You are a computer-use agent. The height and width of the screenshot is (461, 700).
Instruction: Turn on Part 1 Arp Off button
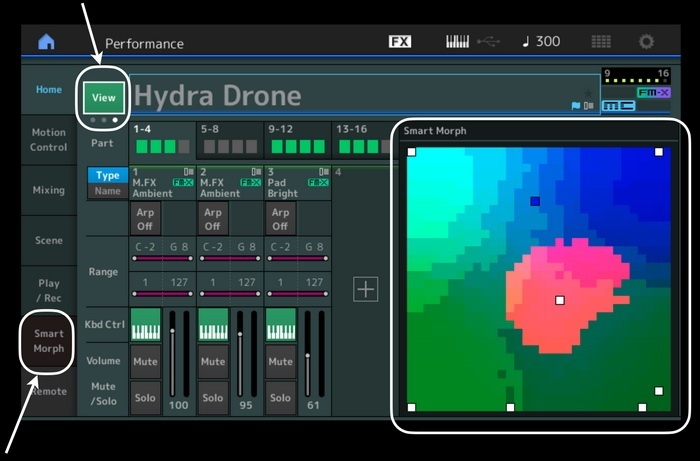(x=145, y=219)
